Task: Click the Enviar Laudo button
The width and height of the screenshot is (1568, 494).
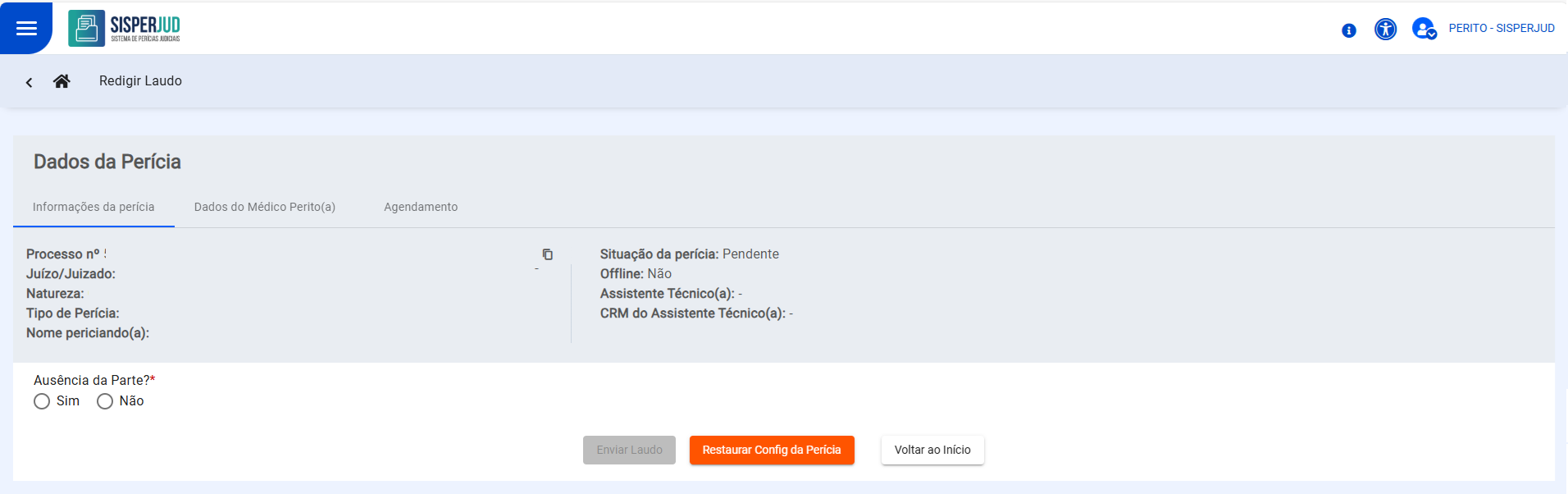Action: point(628,450)
